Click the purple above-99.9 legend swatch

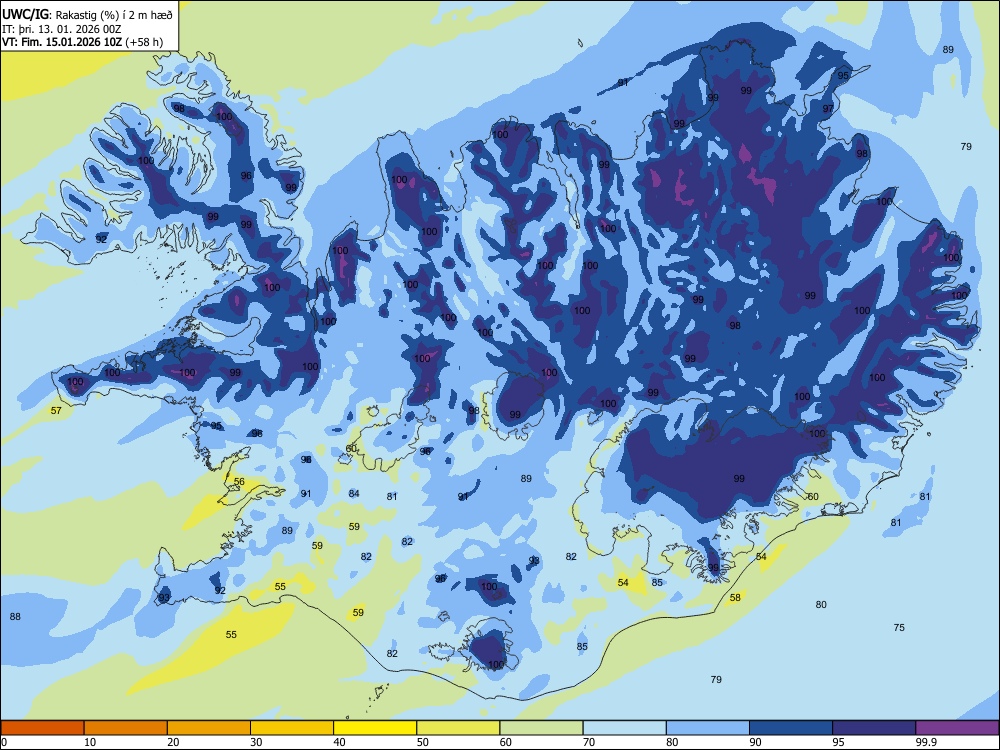click(957, 728)
